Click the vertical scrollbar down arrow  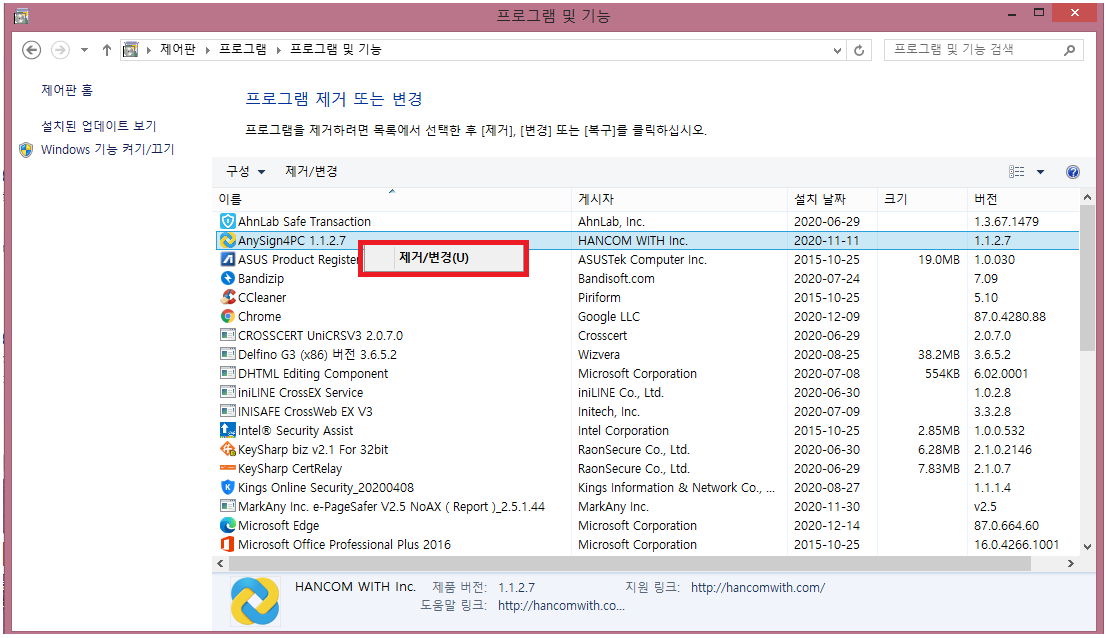pos(1087,546)
